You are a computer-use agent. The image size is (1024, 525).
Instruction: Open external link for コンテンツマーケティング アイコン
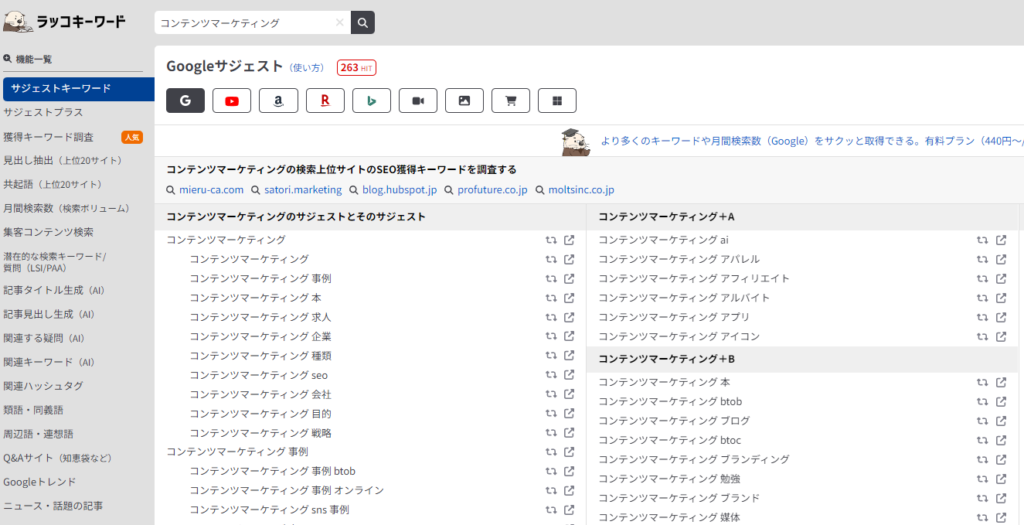click(x=1000, y=336)
